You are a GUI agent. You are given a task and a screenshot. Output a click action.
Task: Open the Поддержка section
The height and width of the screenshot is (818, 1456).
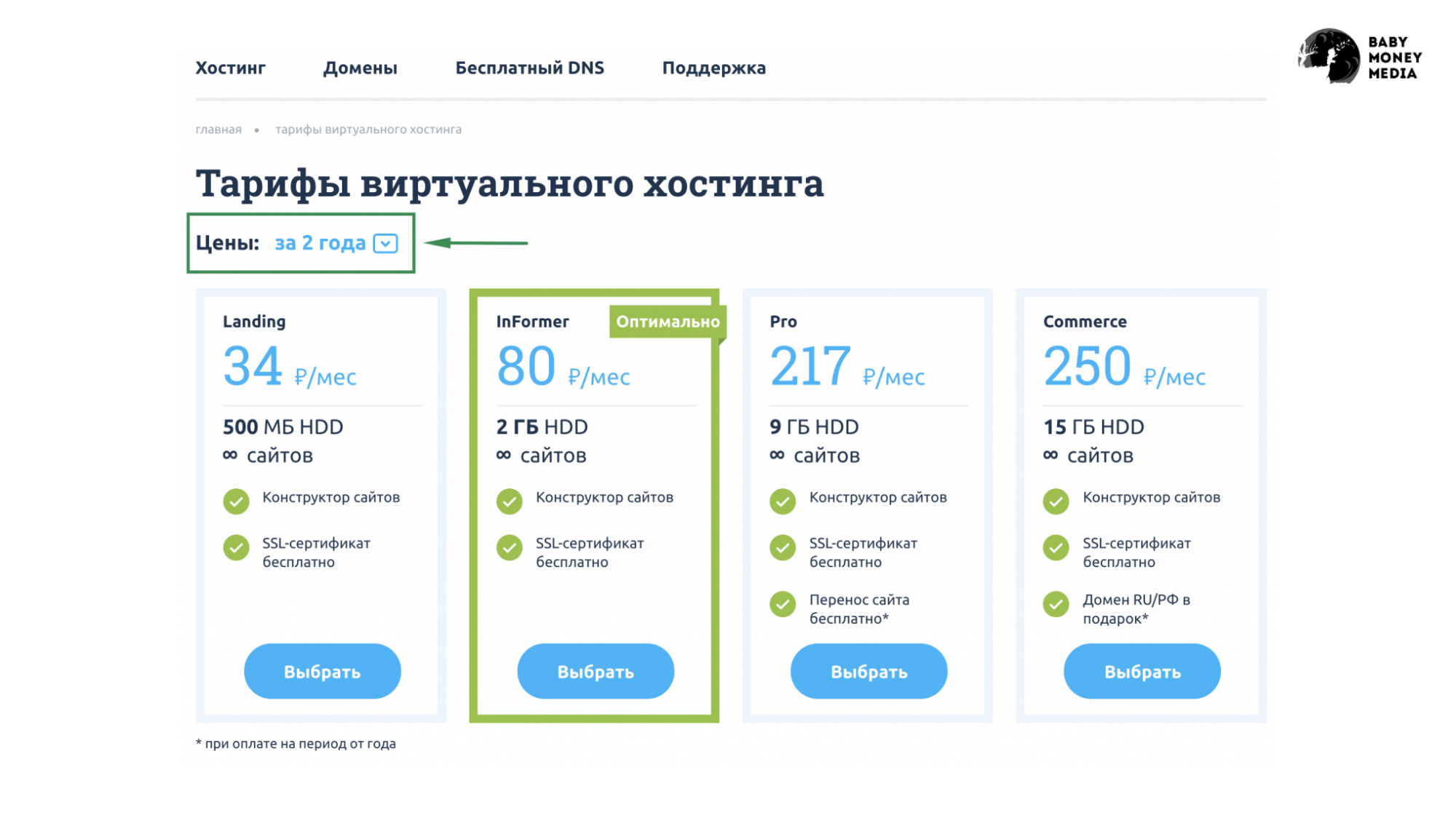coord(713,68)
